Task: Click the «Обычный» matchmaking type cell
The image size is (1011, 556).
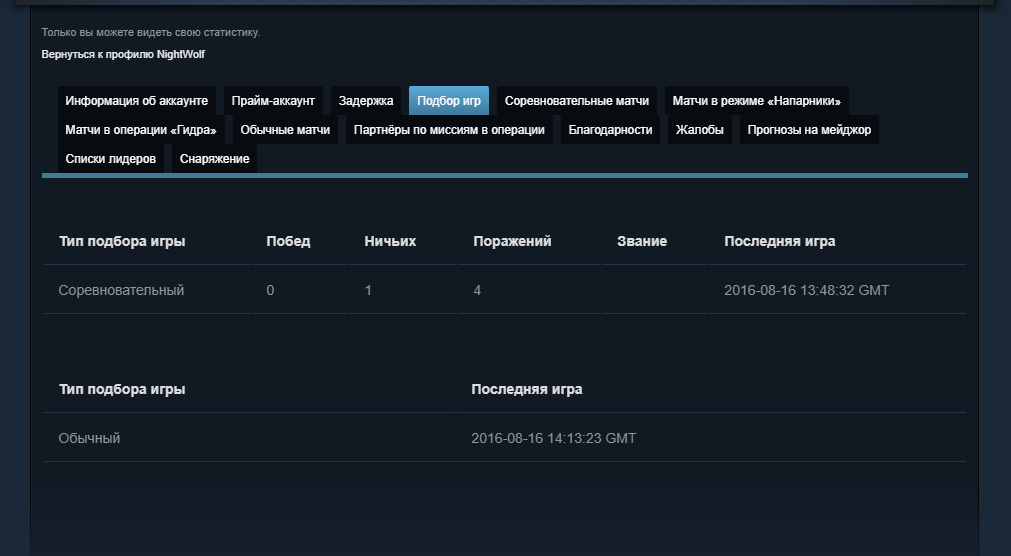Action: (90, 438)
